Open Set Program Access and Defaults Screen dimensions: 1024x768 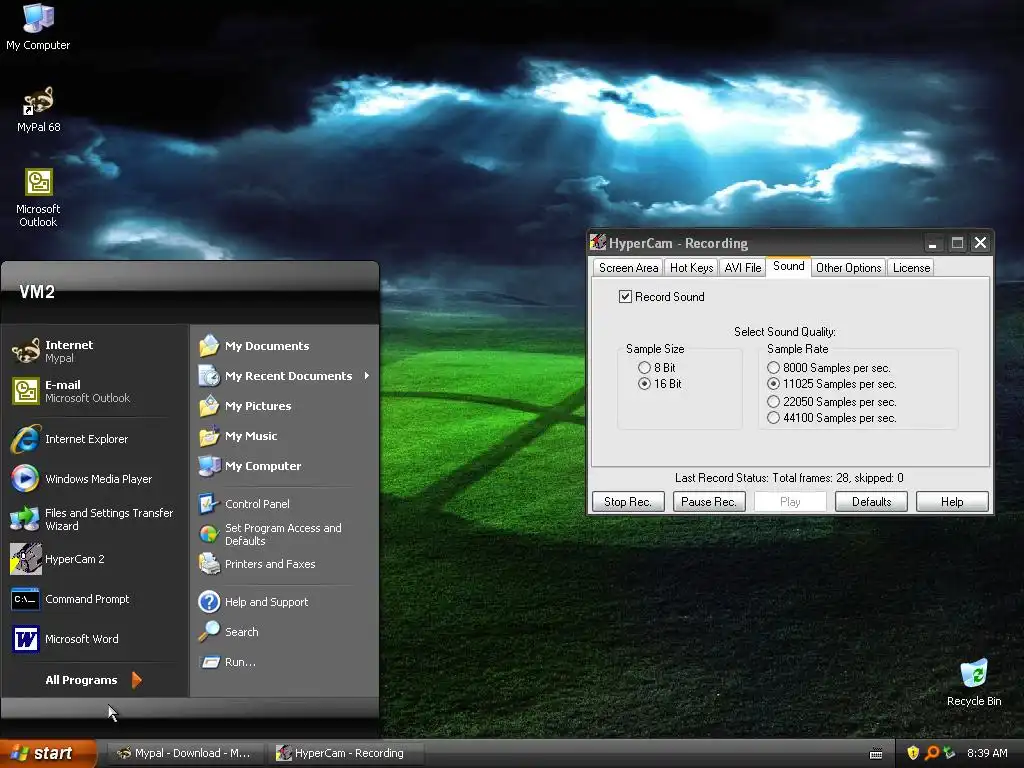(x=285, y=534)
